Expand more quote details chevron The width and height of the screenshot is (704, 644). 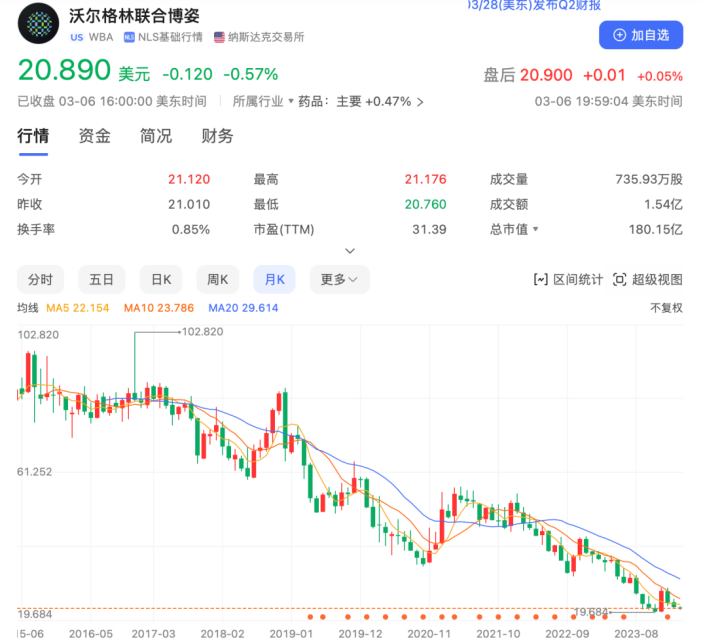tap(349, 251)
